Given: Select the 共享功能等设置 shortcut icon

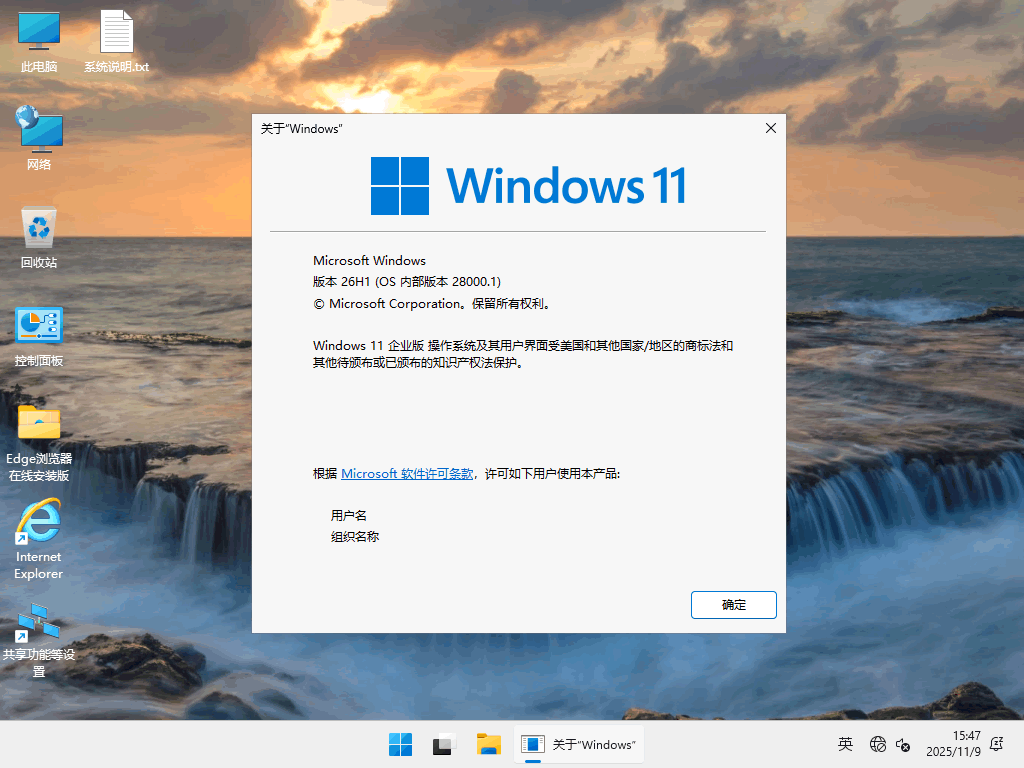Looking at the screenshot, I should (x=39, y=640).
